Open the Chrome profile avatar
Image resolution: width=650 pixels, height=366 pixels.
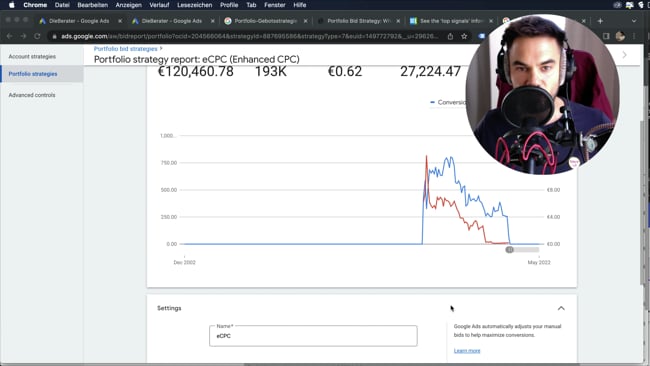(x=620, y=36)
